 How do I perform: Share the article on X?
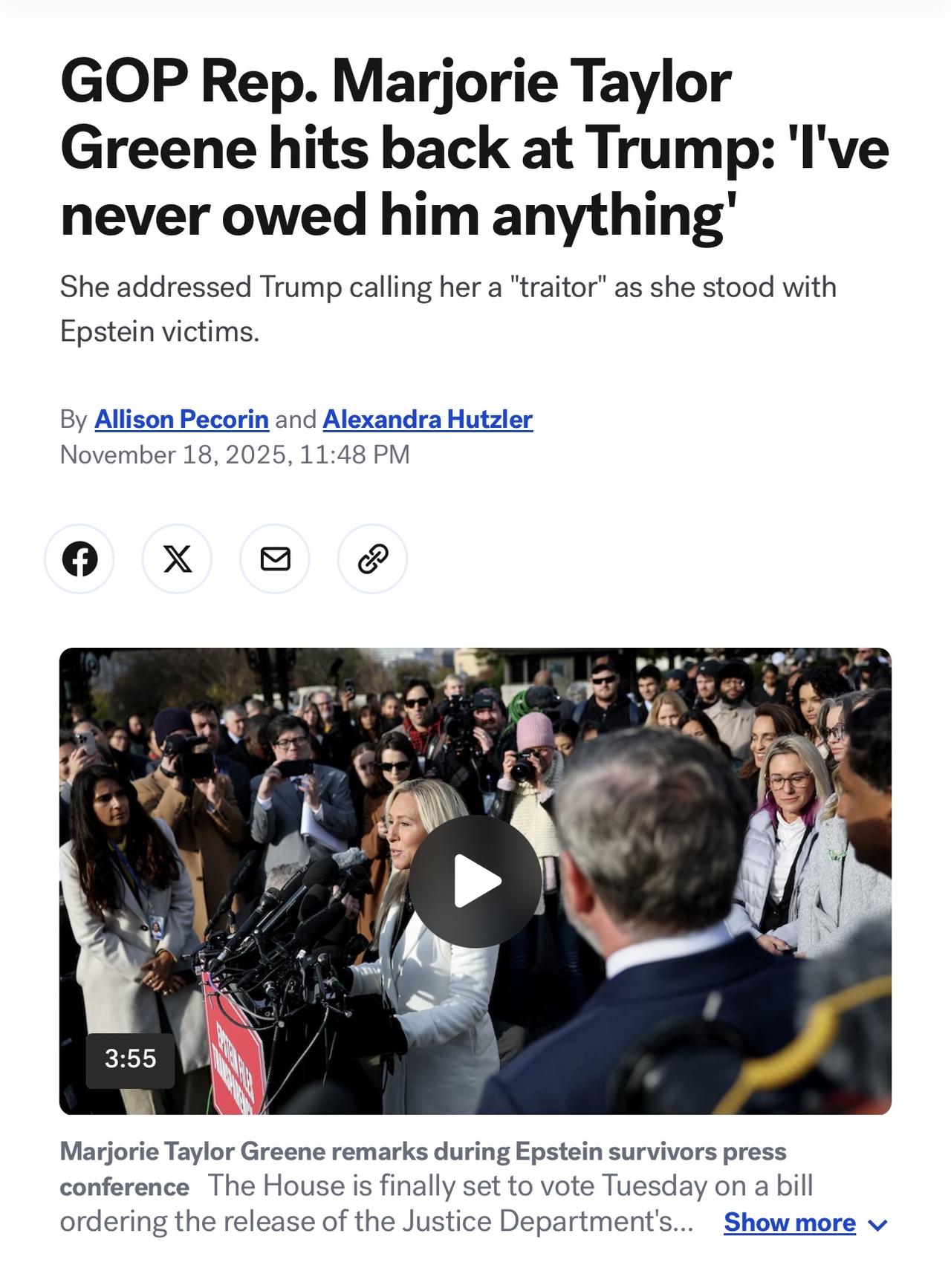pyautogui.click(x=177, y=559)
